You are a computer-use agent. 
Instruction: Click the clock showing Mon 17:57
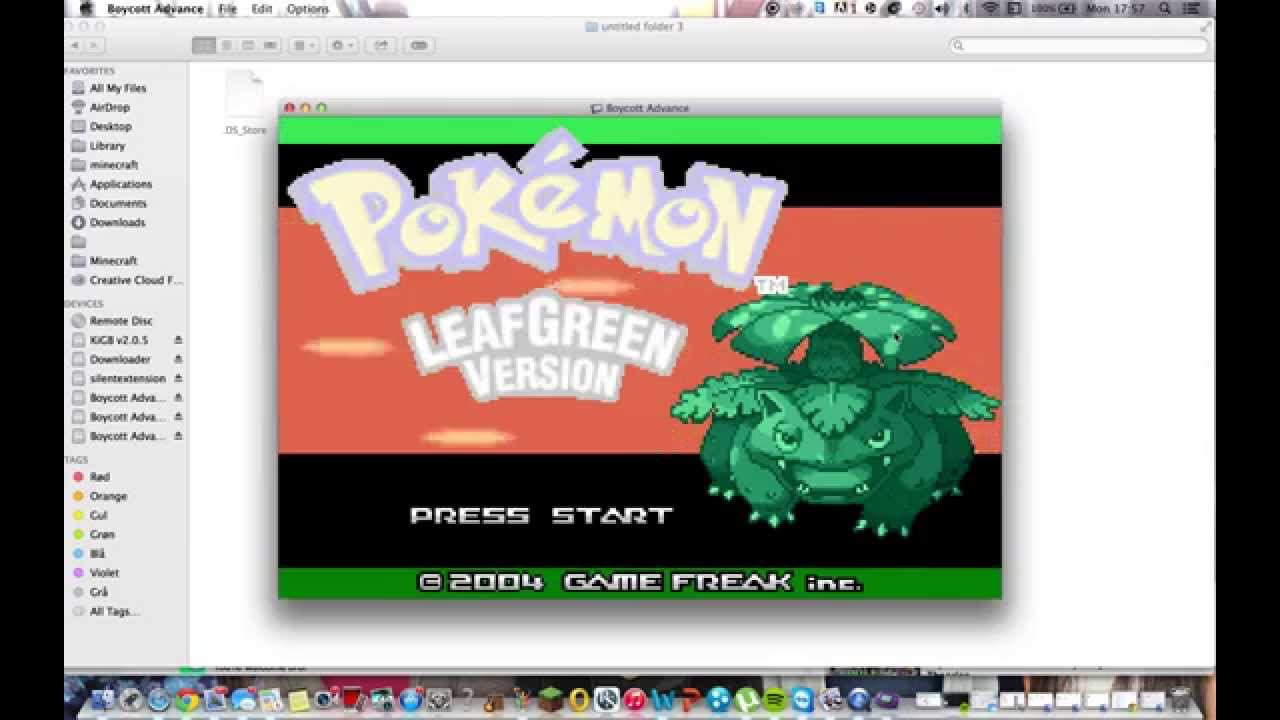[1117, 9]
